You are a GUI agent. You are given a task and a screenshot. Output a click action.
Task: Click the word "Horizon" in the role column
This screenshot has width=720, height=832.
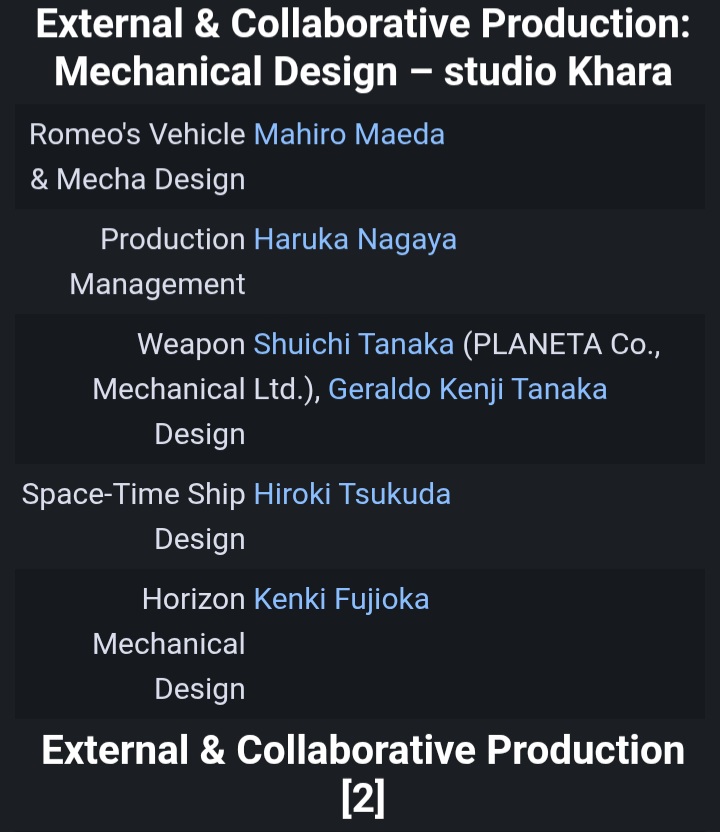pyautogui.click(x=194, y=599)
